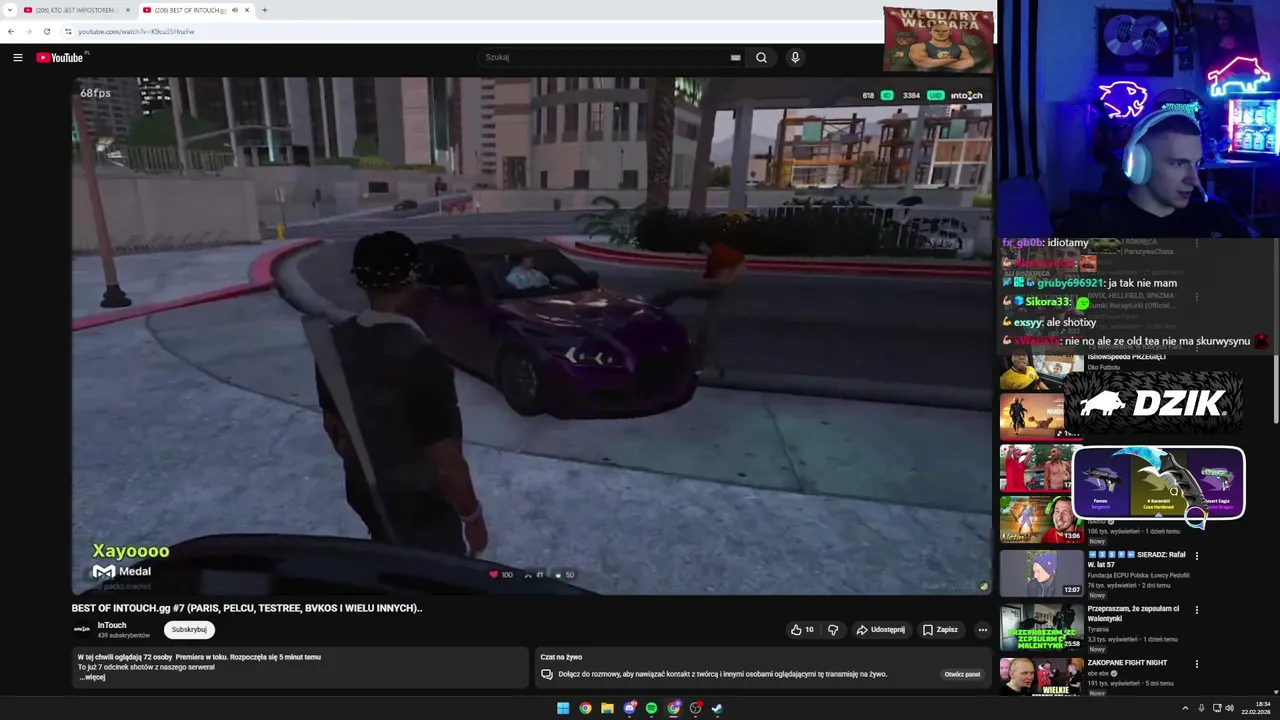Open options for SIERADZ: Rafał video
The image size is (1280, 720).
coord(1197,556)
